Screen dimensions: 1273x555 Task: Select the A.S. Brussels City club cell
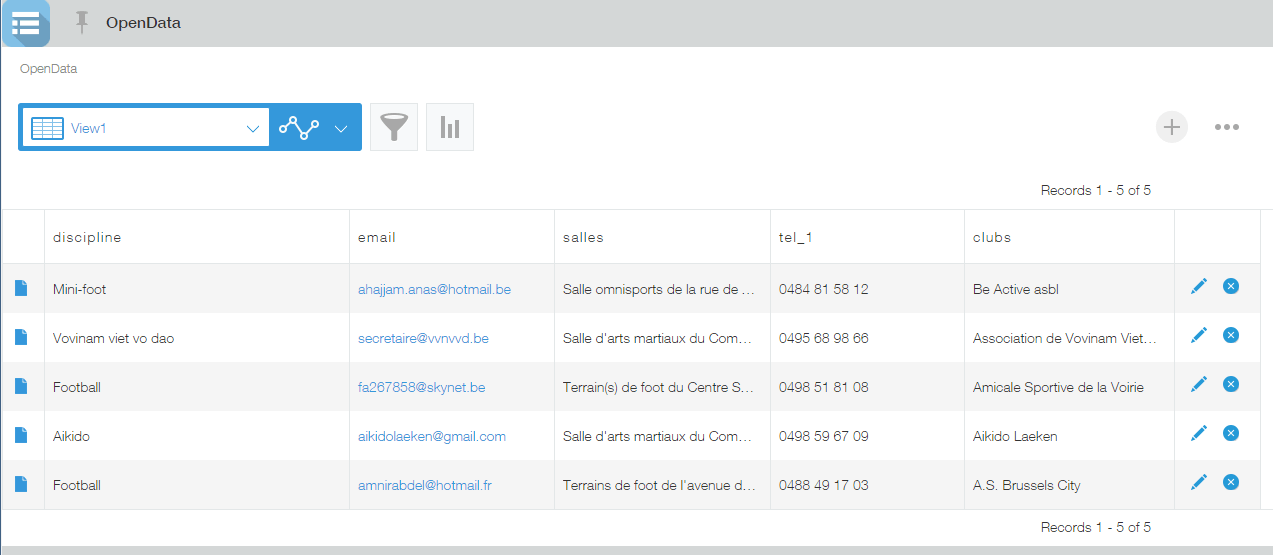pyautogui.click(x=1069, y=485)
